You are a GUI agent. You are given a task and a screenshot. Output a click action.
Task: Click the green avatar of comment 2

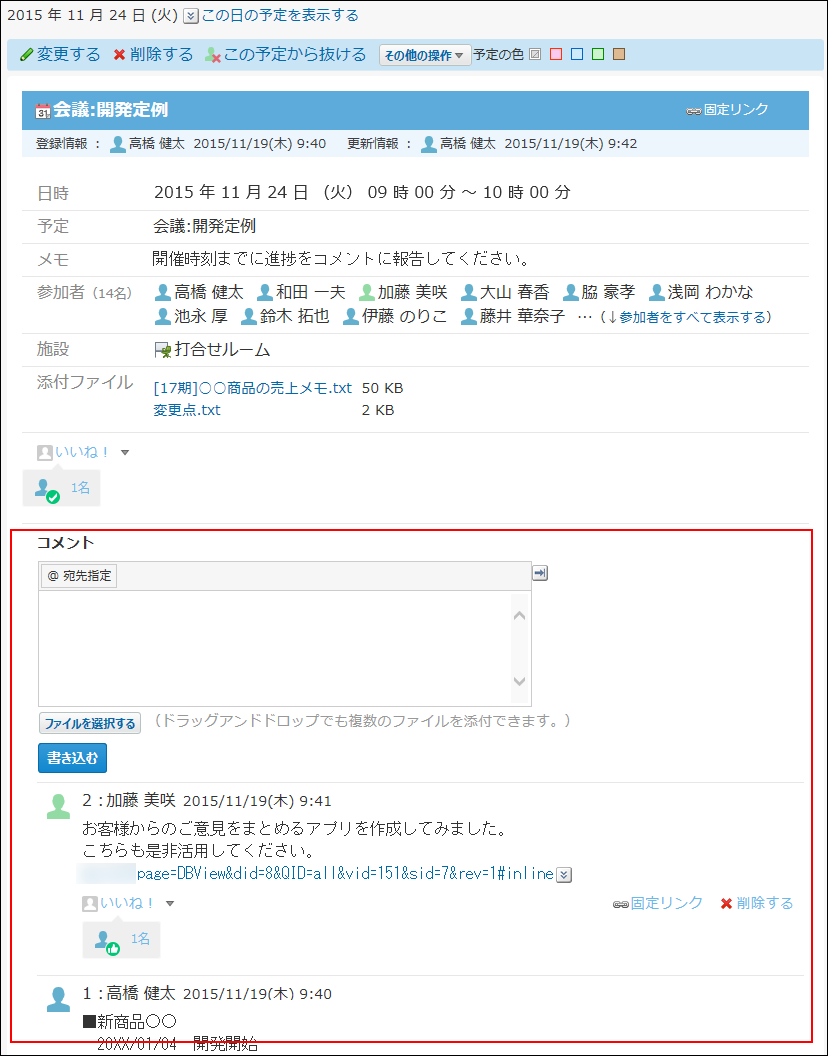59,806
